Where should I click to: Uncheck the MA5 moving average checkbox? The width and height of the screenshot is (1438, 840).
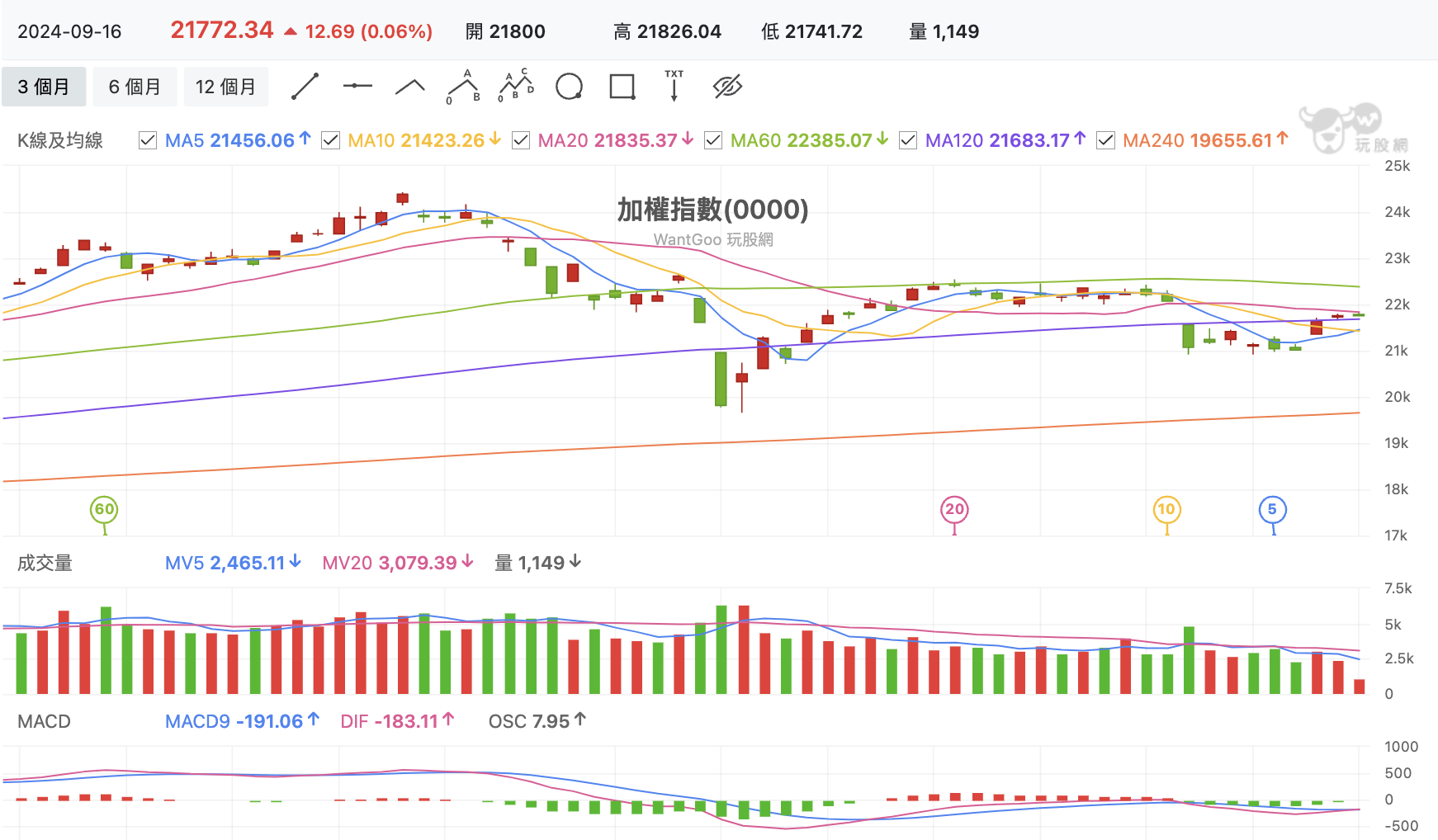point(148,140)
